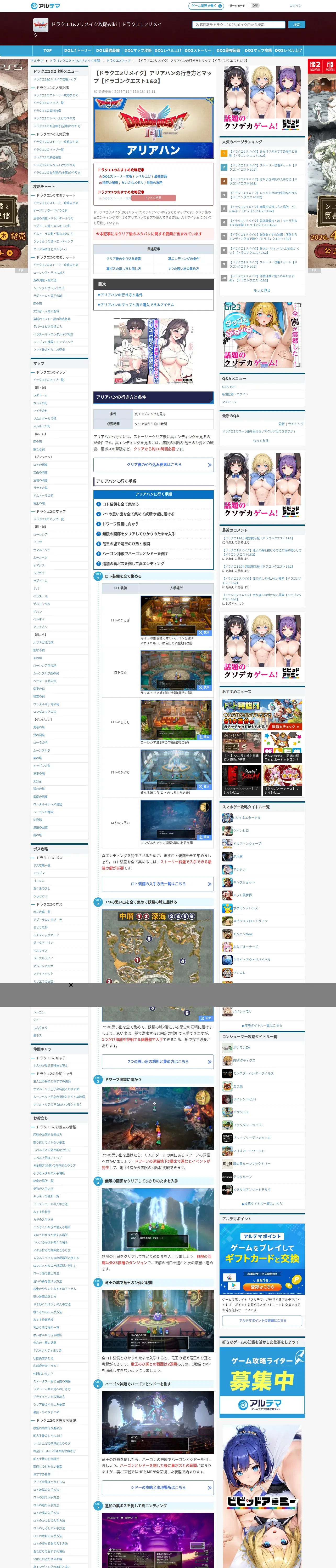Image resolution: width=336 pixels, height=1568 pixels.
Task: Select the DQ1マップ攻略 navigation tab
Action: click(138, 50)
